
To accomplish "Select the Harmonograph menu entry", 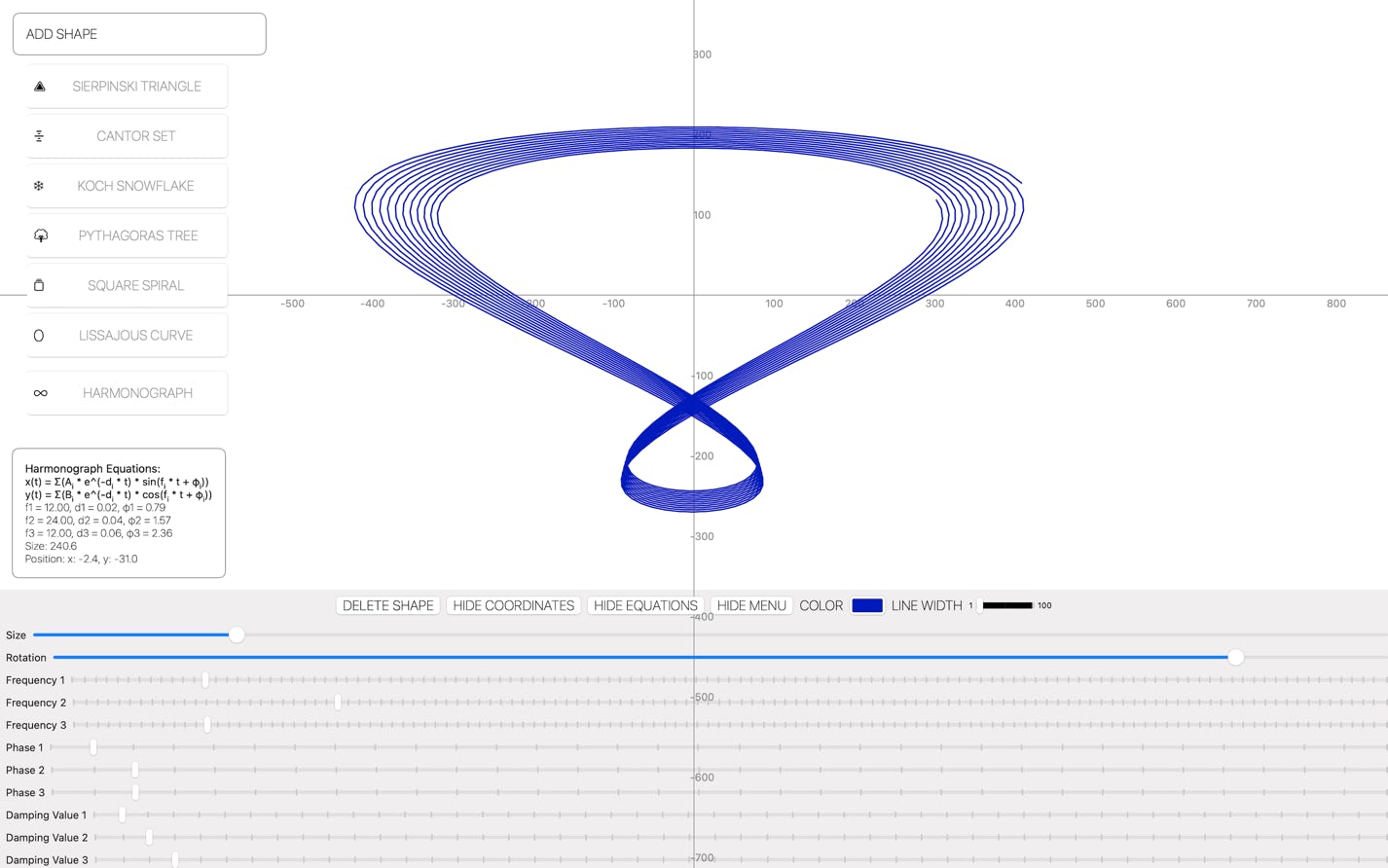I will 137,393.
